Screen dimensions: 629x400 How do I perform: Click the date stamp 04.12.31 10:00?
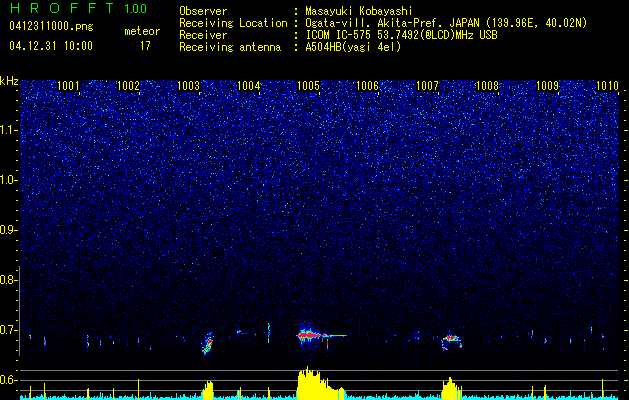51,46
